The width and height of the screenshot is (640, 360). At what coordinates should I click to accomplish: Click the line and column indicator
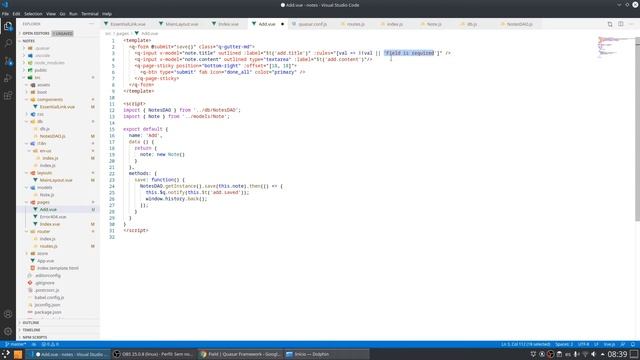(x=525, y=344)
